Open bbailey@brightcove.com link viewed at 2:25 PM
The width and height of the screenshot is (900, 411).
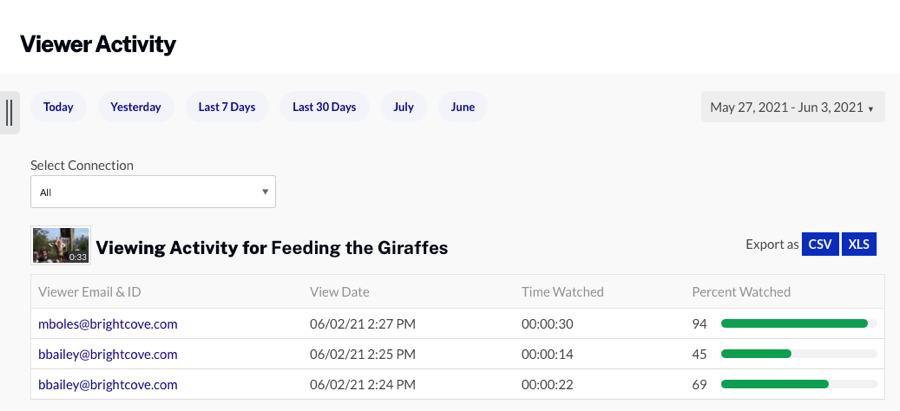coord(108,354)
